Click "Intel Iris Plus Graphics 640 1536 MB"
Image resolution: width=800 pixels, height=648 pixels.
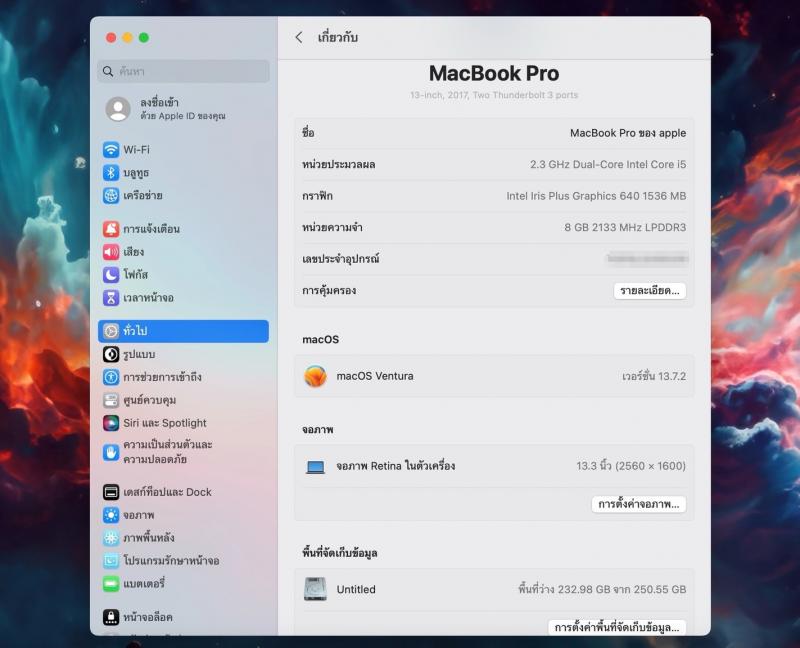tap(596, 196)
